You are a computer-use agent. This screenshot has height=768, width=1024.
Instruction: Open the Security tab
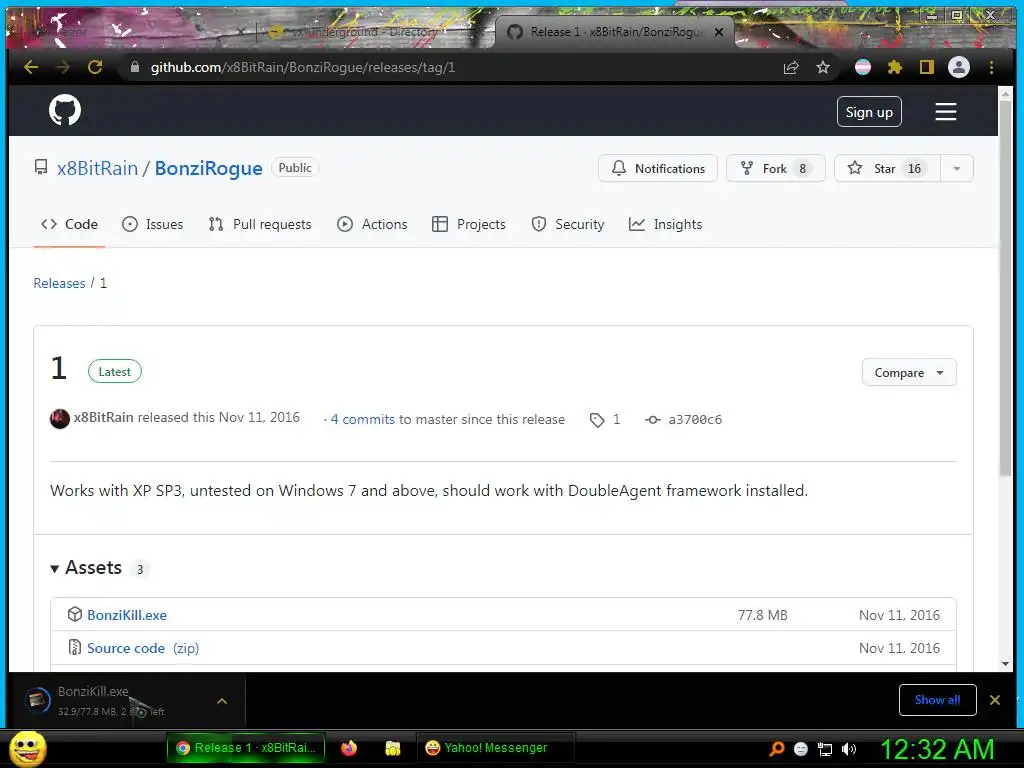(568, 224)
